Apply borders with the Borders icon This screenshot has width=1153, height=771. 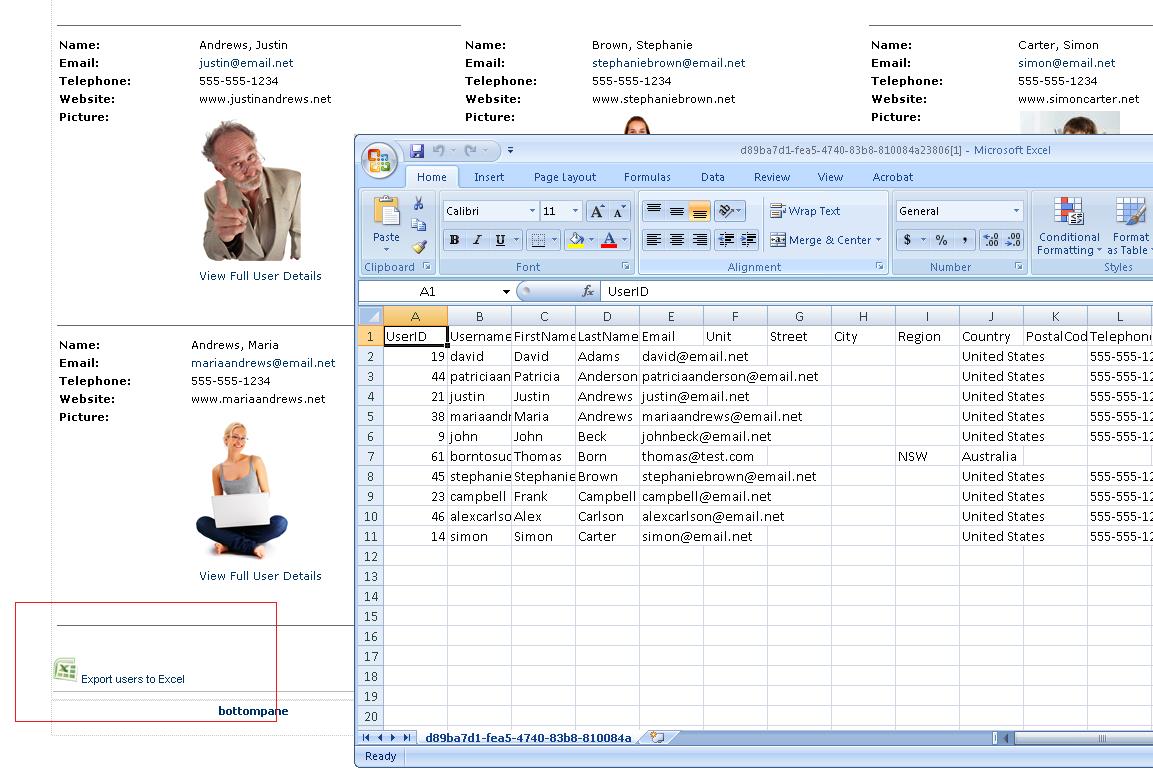pos(538,240)
